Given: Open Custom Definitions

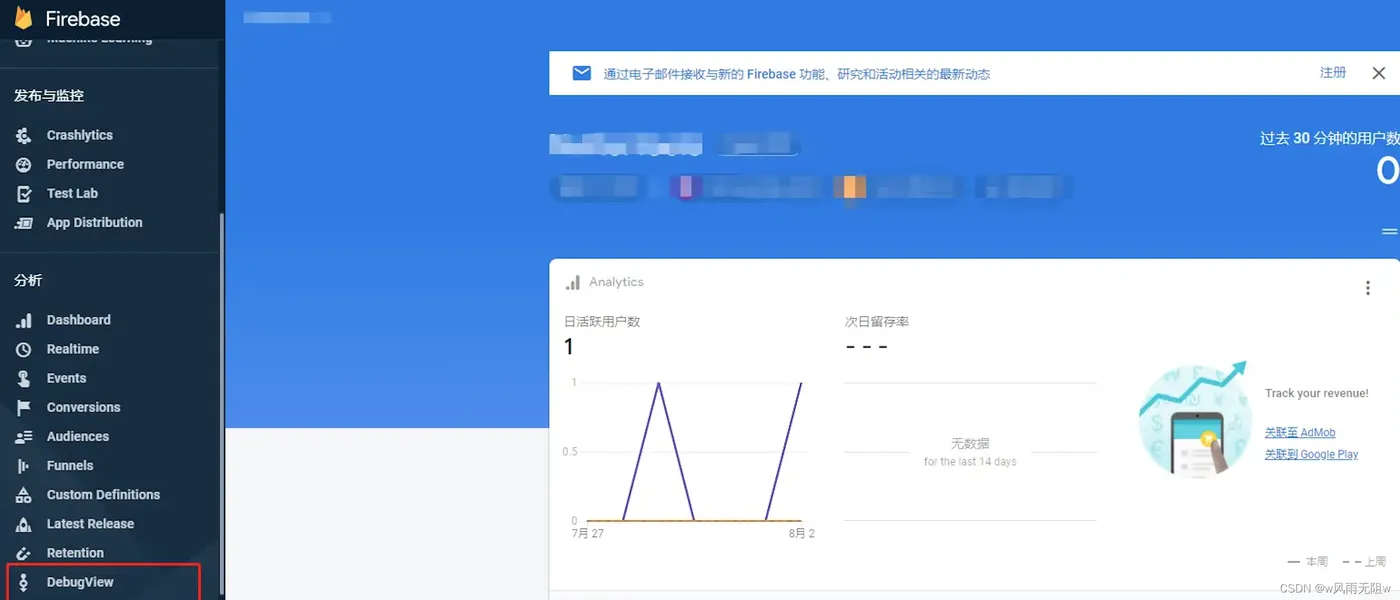Looking at the screenshot, I should click(103, 494).
